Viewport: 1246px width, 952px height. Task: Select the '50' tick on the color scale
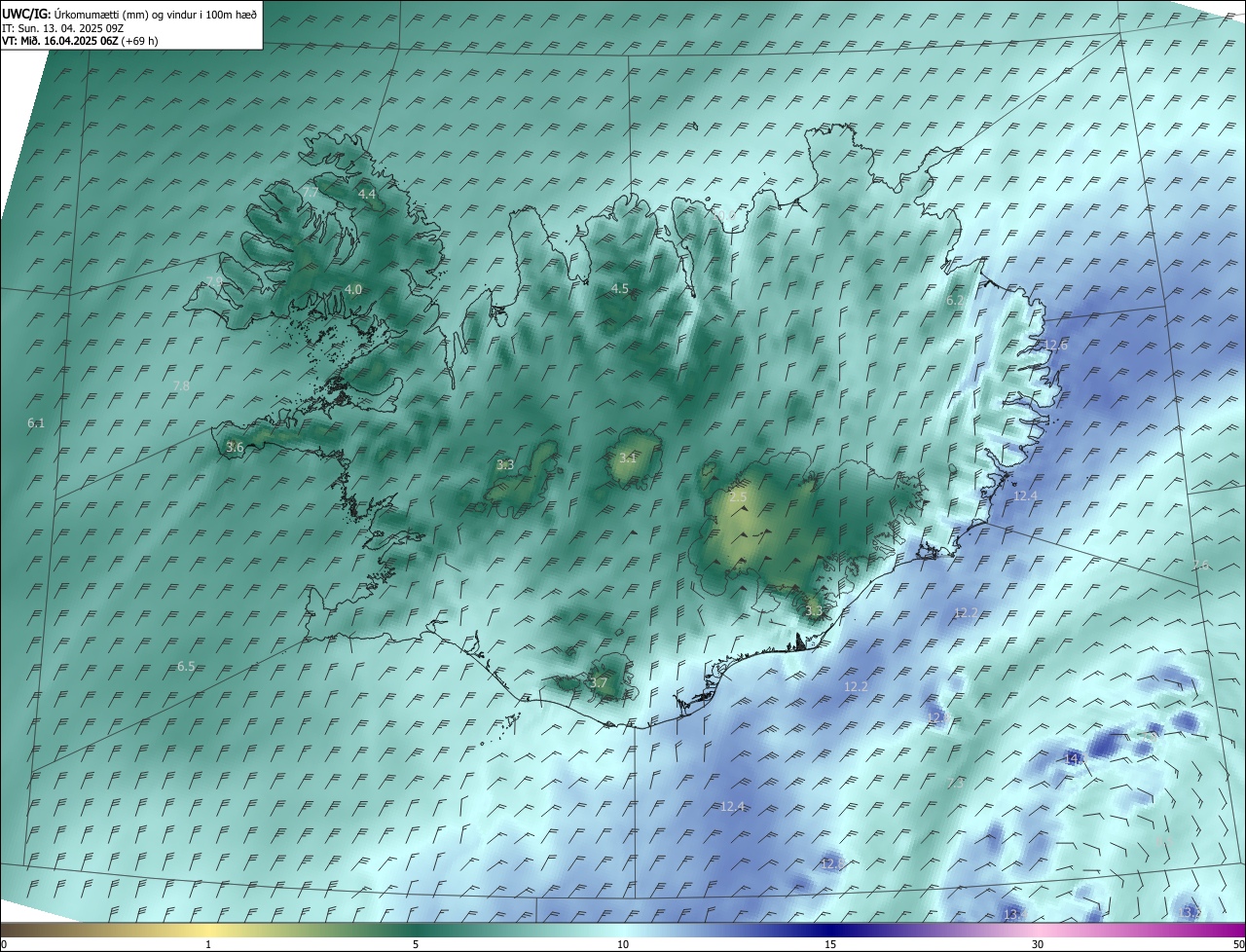[1238, 944]
